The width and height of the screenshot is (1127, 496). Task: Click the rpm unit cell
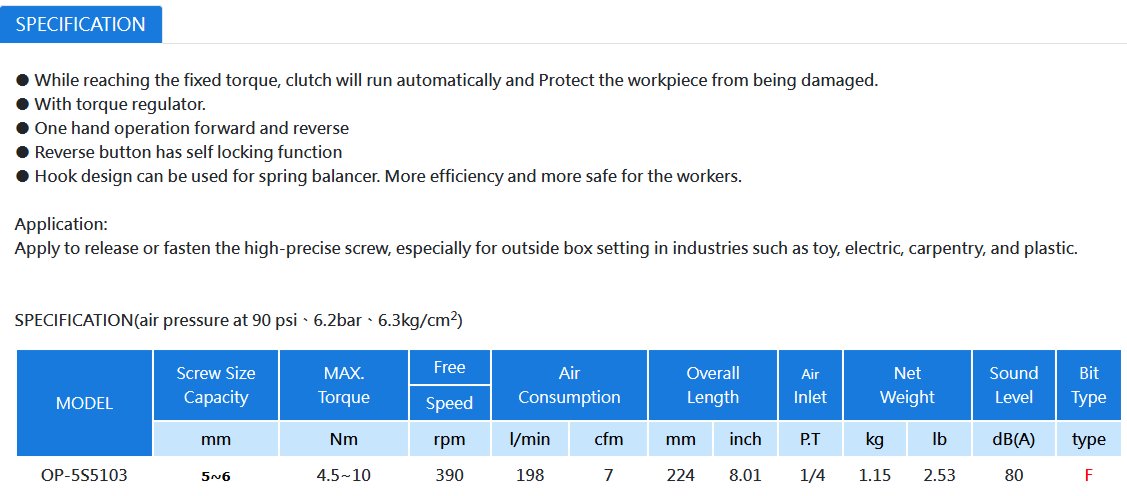tap(450, 439)
